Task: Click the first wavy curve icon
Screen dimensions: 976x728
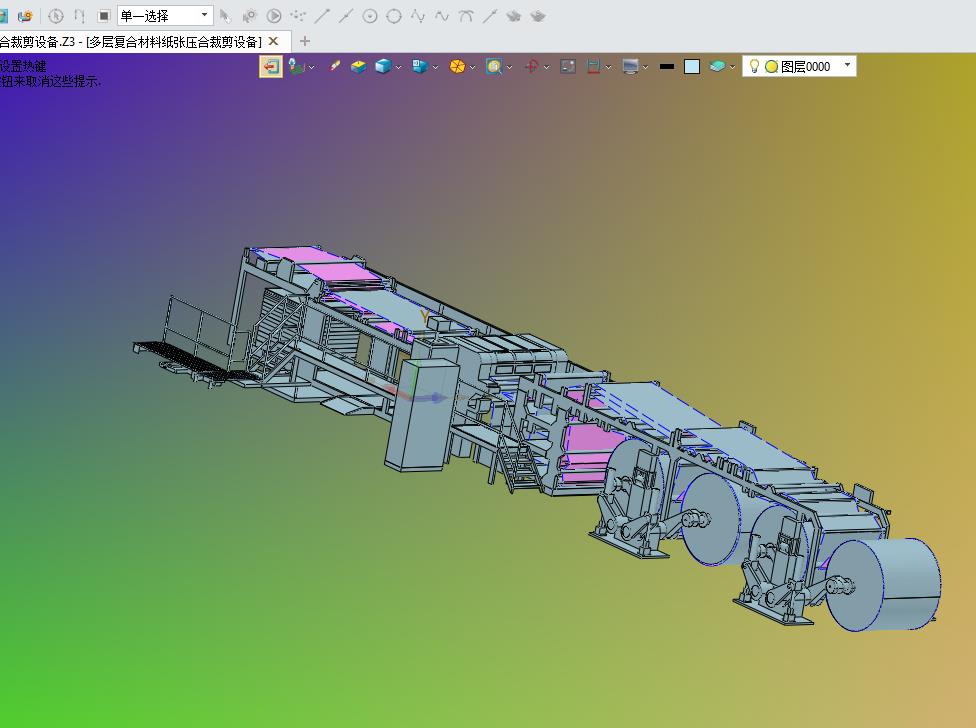Action: coord(418,16)
